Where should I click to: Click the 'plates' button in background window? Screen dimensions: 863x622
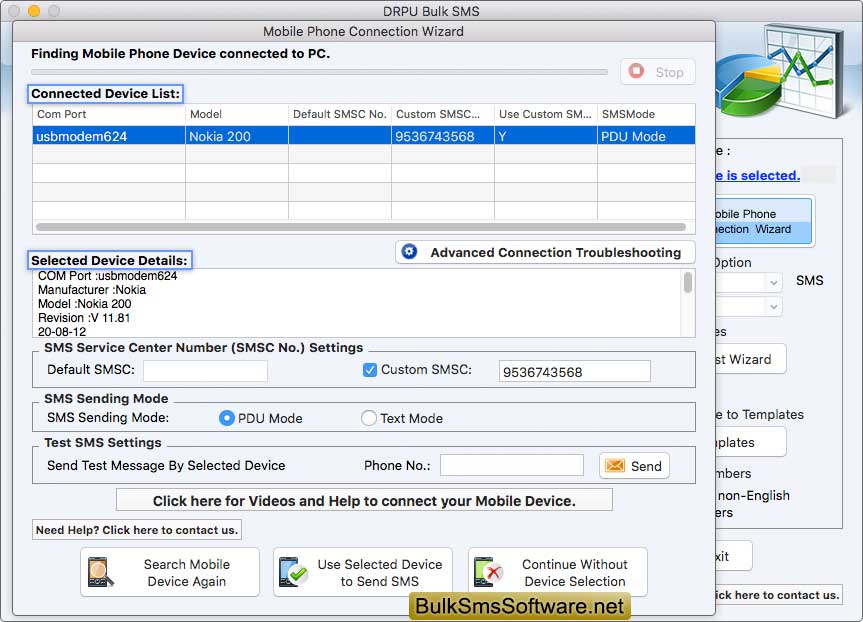(x=750, y=442)
